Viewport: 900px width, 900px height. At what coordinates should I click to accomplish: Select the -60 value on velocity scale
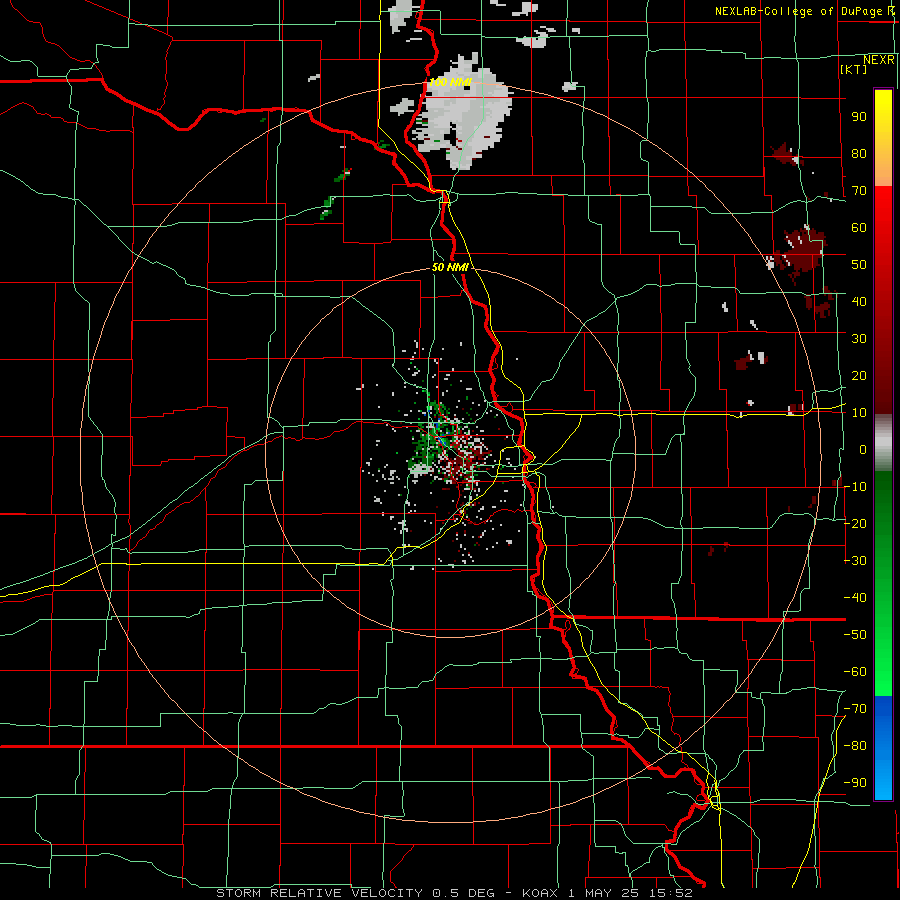855,672
